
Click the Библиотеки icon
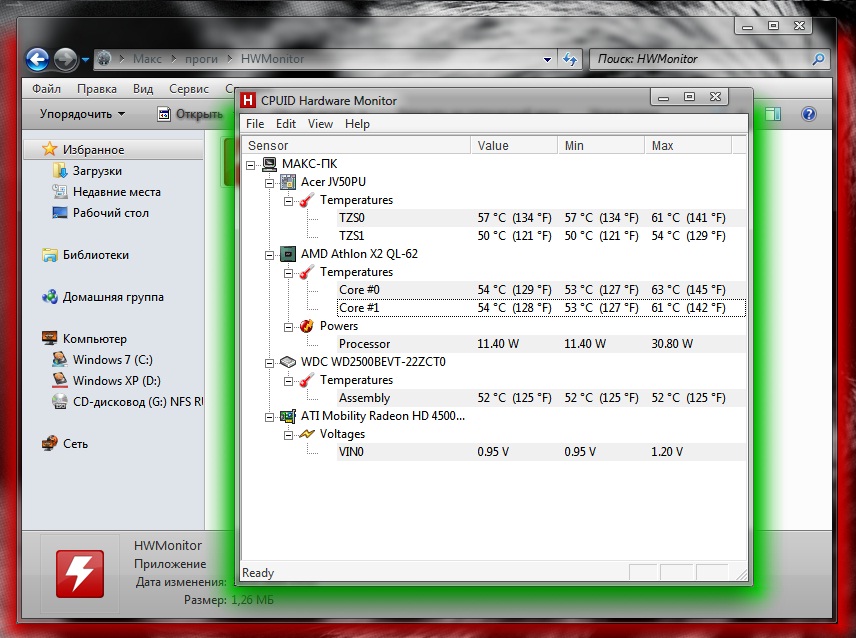pos(50,255)
